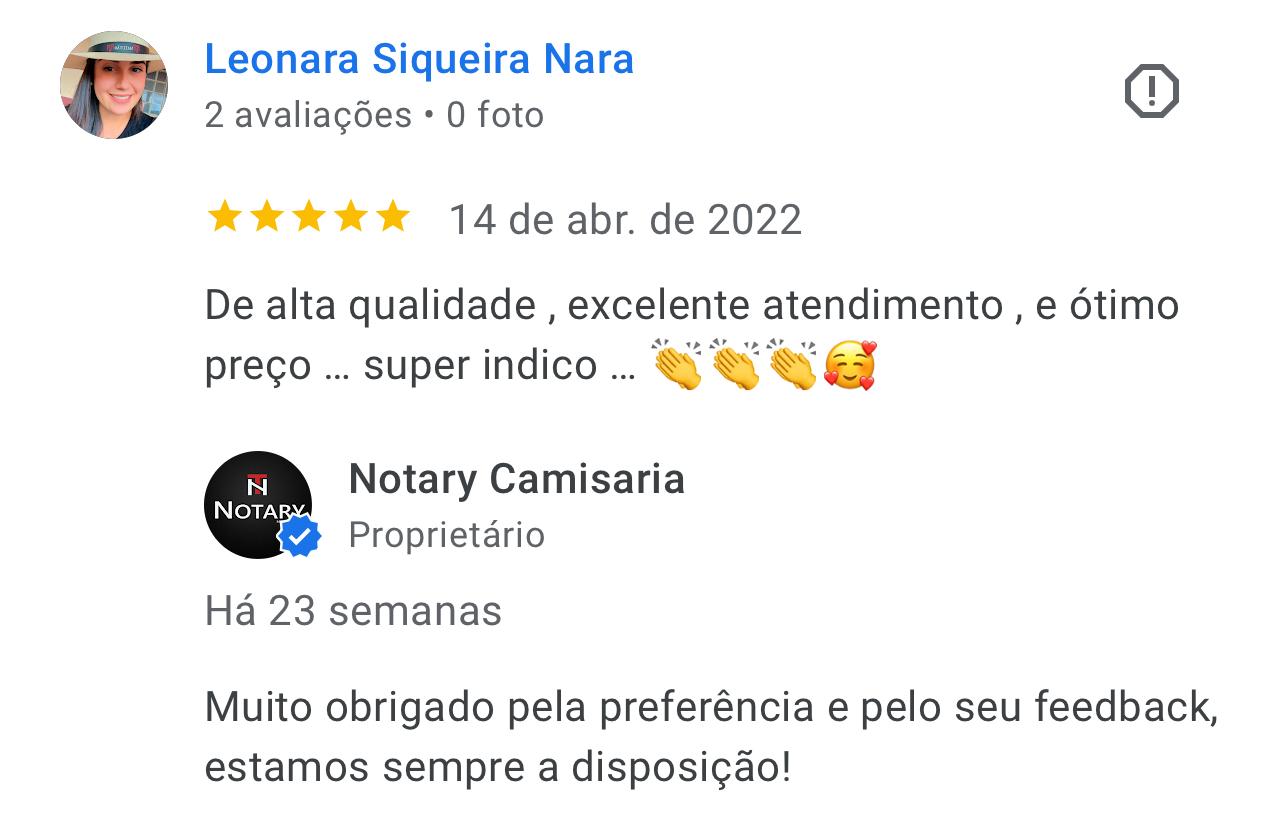Click the first yellow rating star
Screen dimensions: 1284x831
coord(224,217)
